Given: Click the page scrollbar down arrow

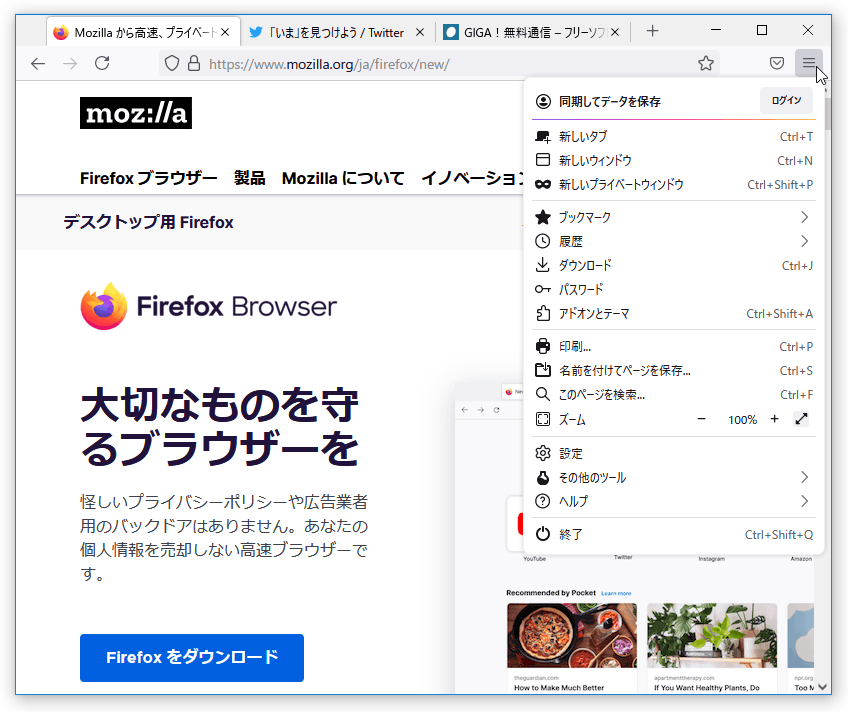Looking at the screenshot, I should (x=823, y=687).
